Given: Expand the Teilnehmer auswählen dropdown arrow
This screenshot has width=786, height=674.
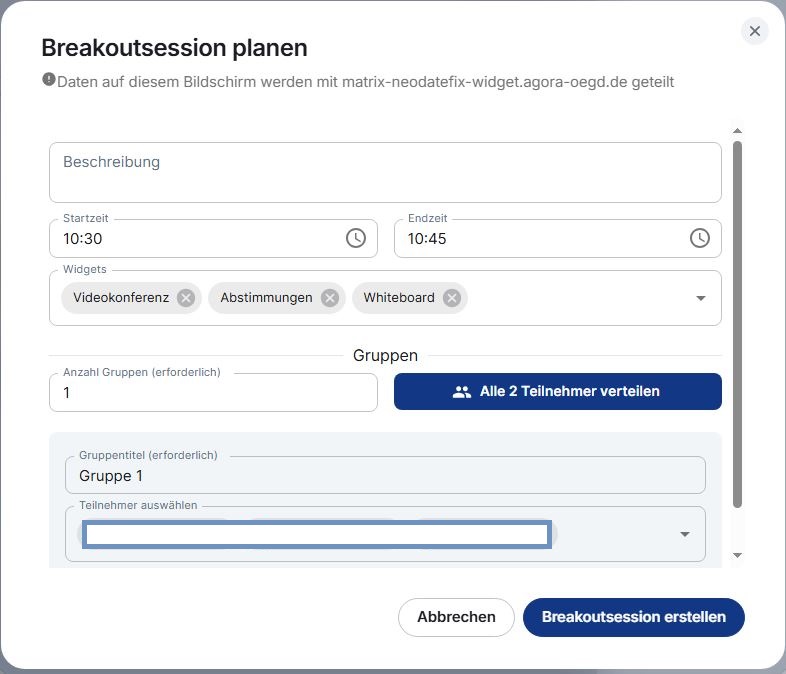Looking at the screenshot, I should point(685,534).
